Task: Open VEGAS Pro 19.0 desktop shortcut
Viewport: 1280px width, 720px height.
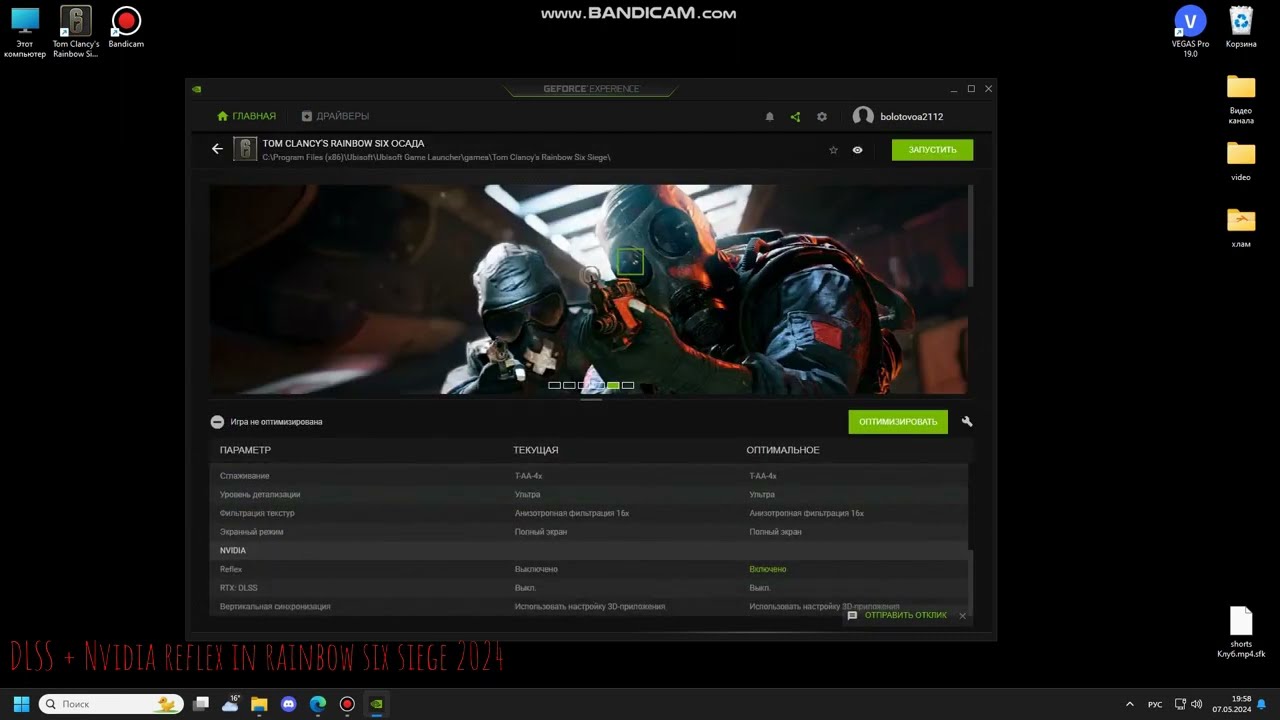Action: (1190, 32)
